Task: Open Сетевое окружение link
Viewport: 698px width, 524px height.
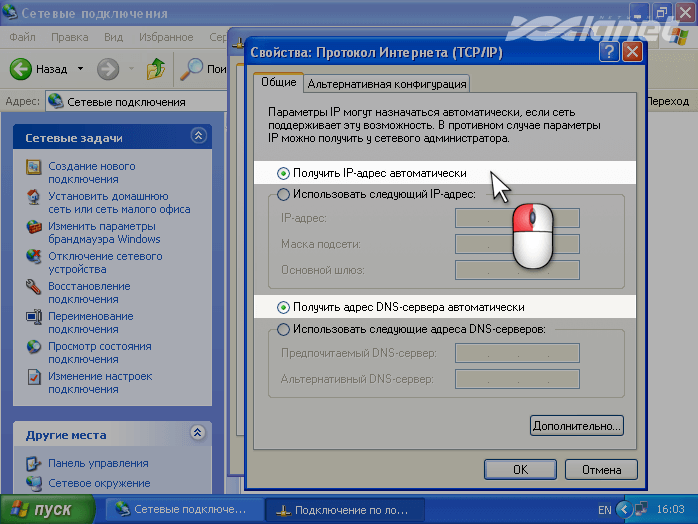Action: tap(99, 483)
